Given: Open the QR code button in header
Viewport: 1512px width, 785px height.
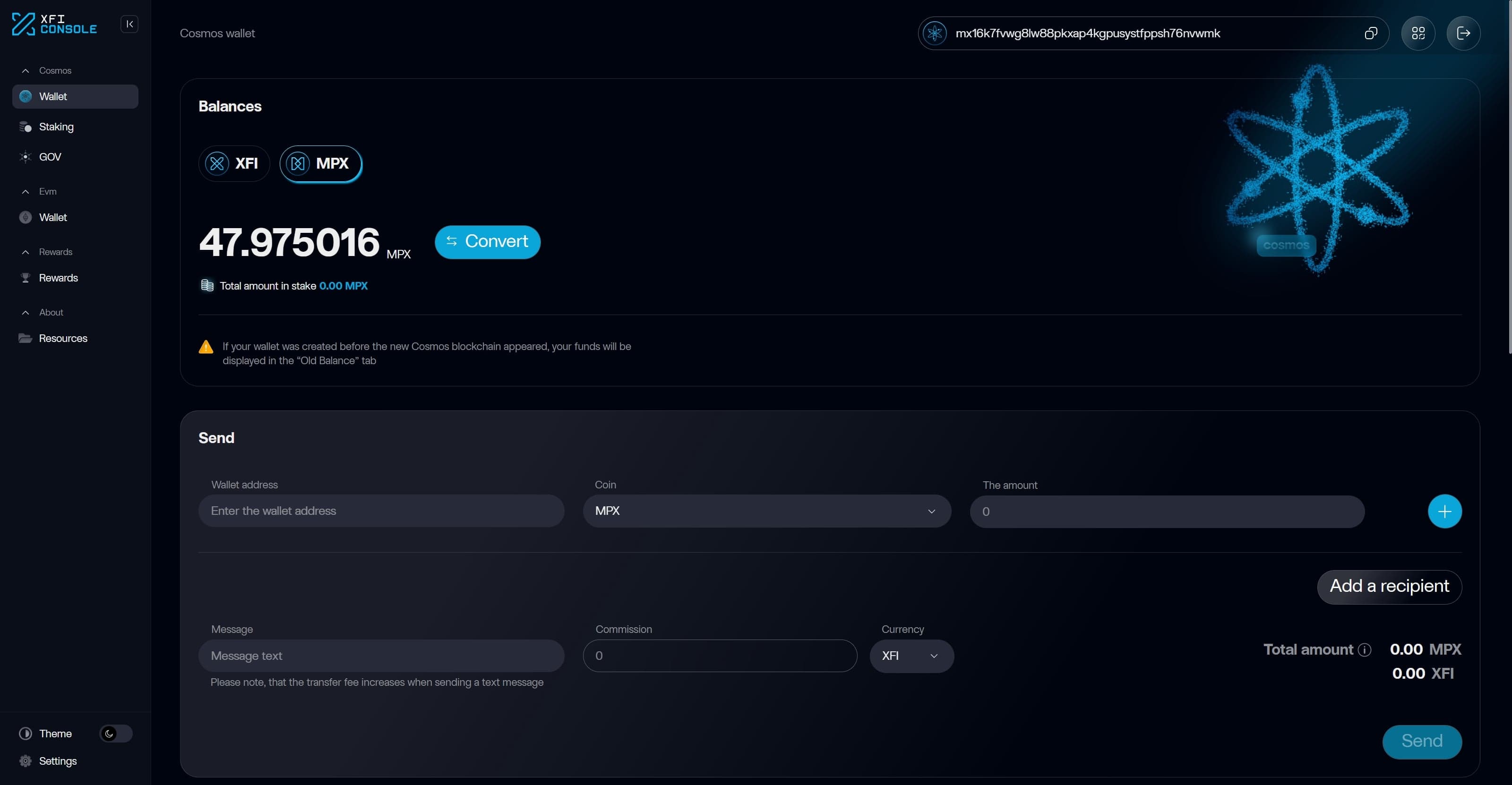Looking at the screenshot, I should pyautogui.click(x=1418, y=34).
